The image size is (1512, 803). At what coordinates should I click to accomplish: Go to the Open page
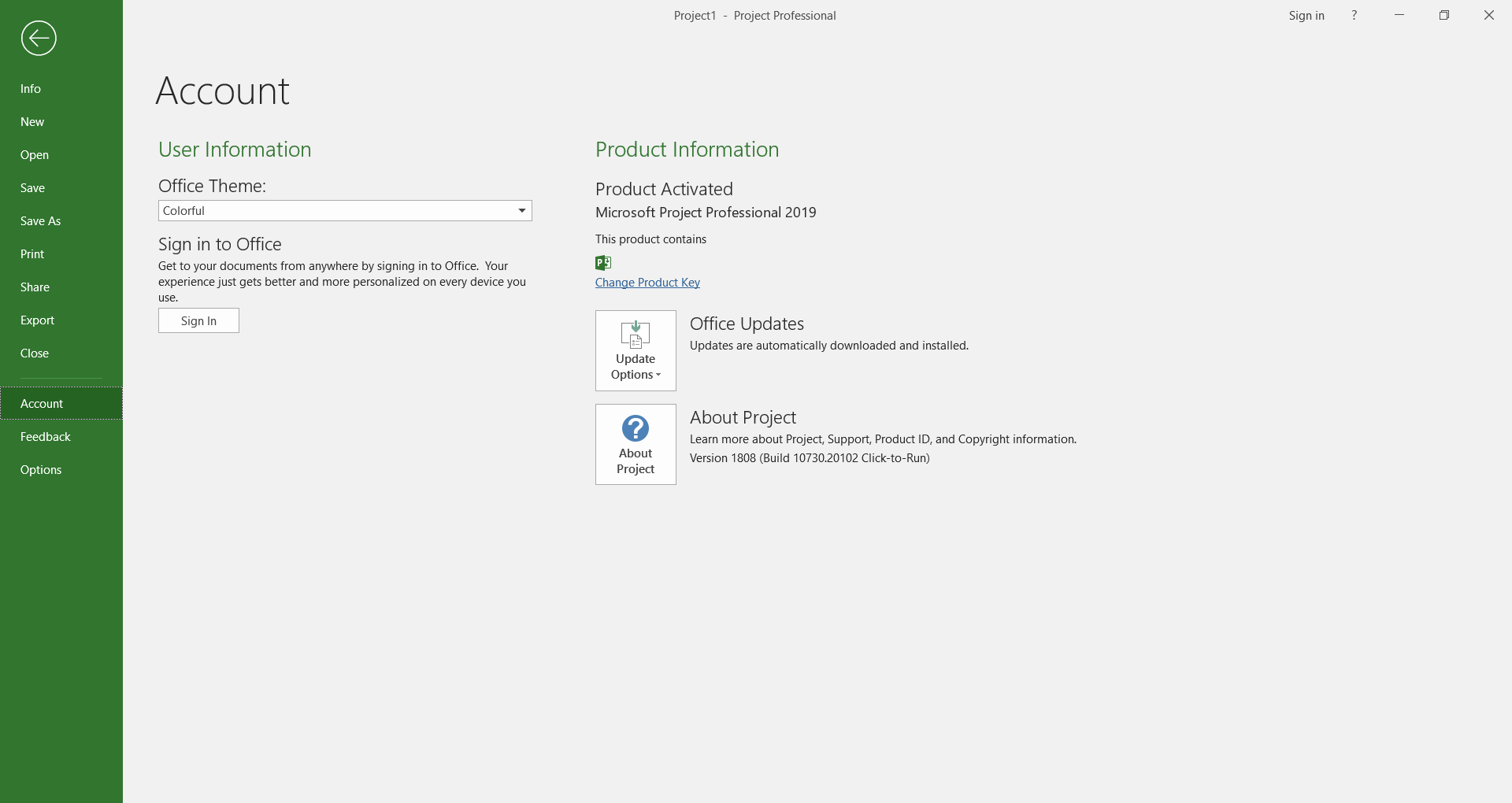click(61, 155)
